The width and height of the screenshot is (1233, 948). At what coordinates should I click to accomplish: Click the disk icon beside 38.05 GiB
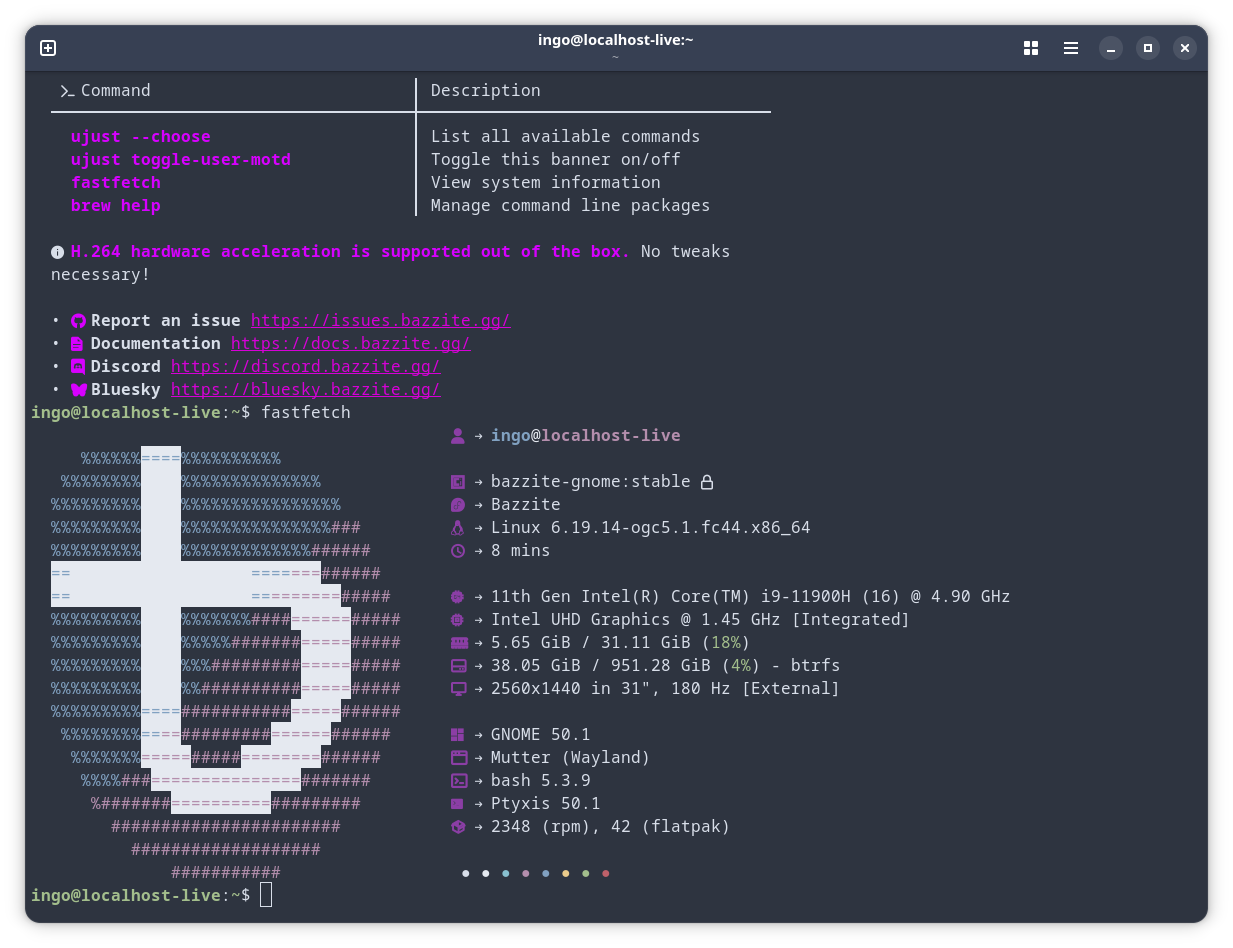(459, 666)
